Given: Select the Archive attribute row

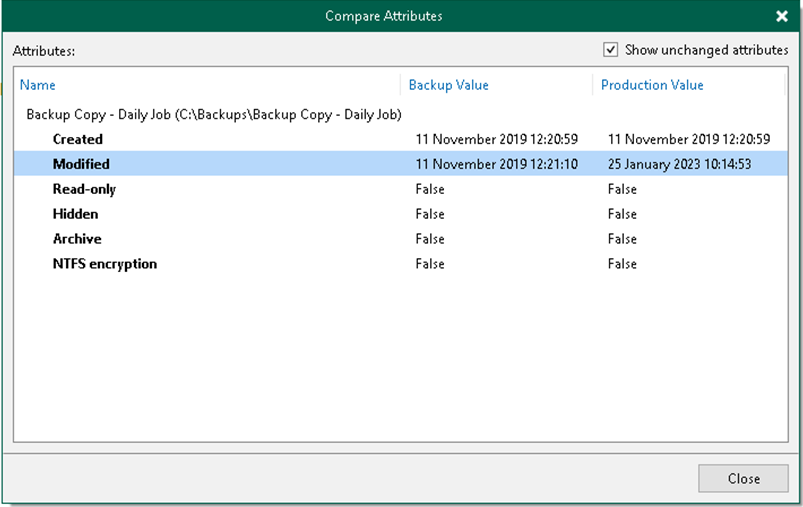Looking at the screenshot, I should [77, 239].
